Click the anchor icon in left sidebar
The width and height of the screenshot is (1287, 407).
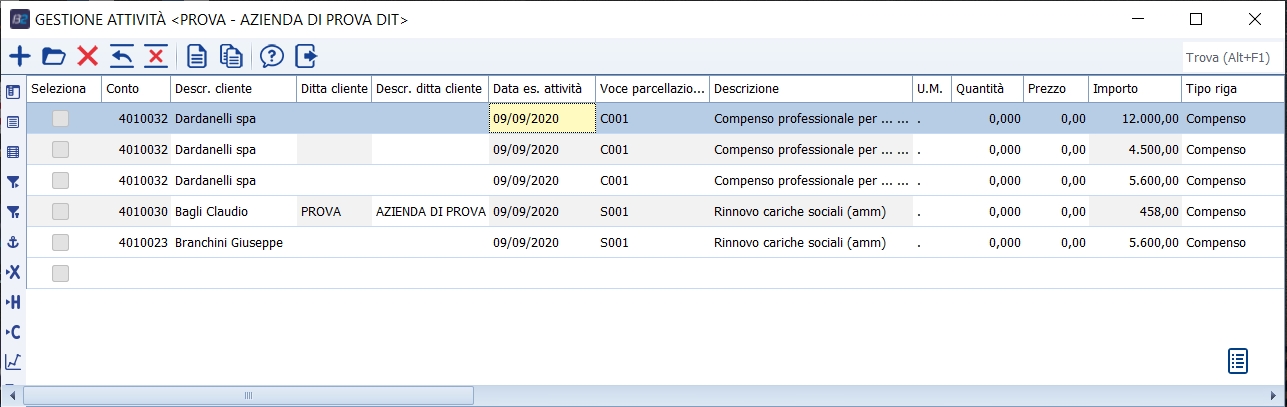(x=14, y=241)
